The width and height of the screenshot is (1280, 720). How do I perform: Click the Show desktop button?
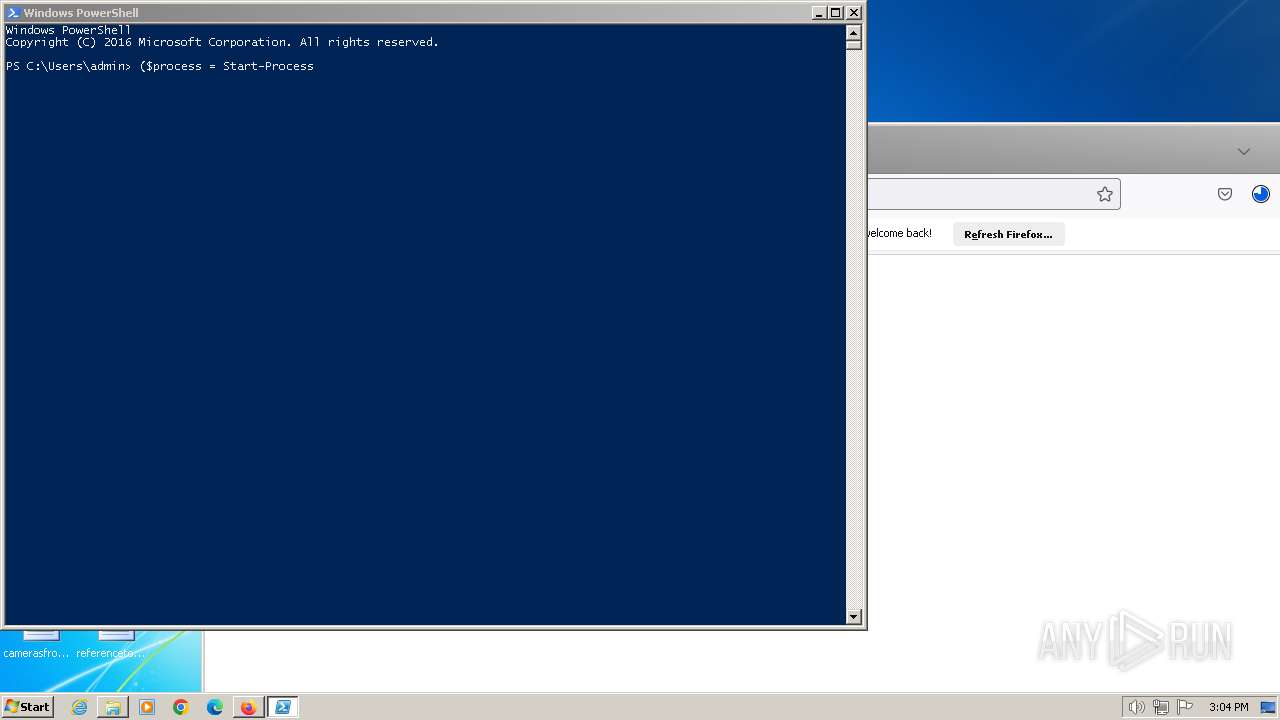(x=1268, y=707)
